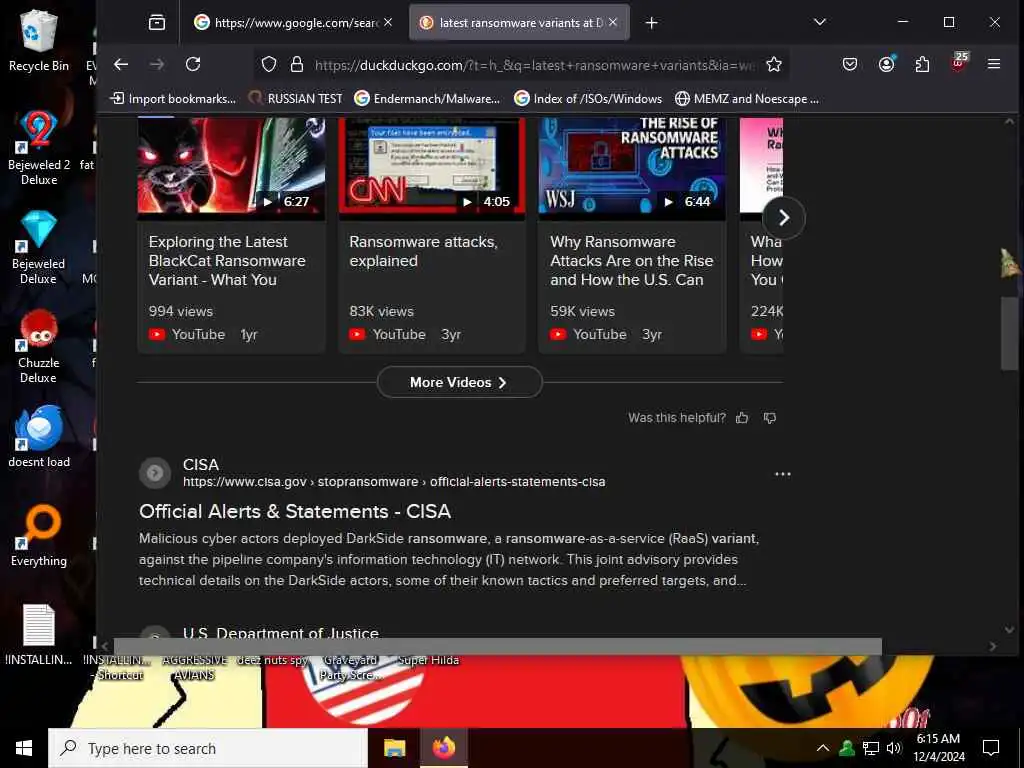Open Official Alerts & Statements - CISA link

pyautogui.click(x=295, y=511)
